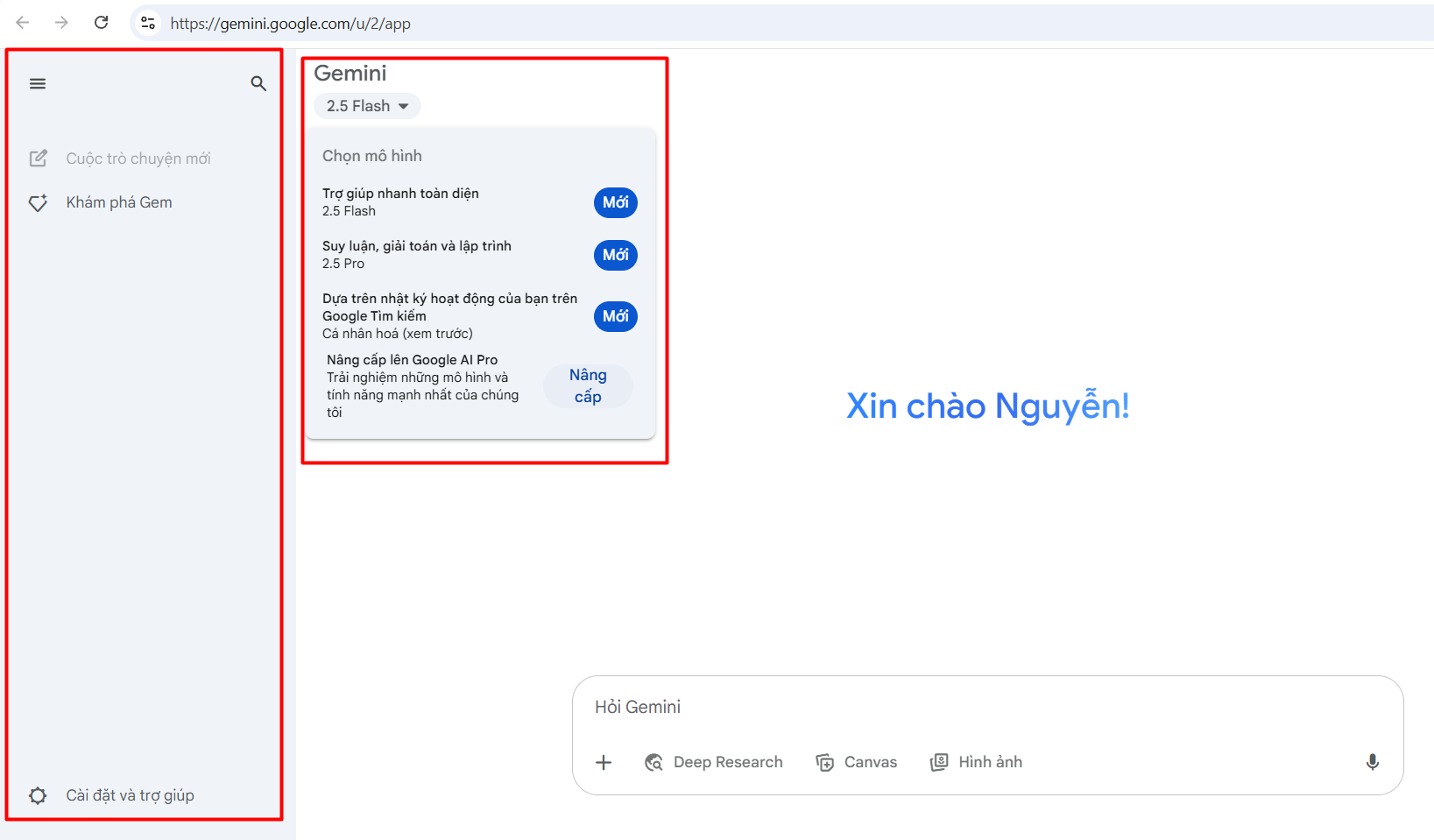
Task: Open the hamburger main menu
Action: click(x=38, y=84)
